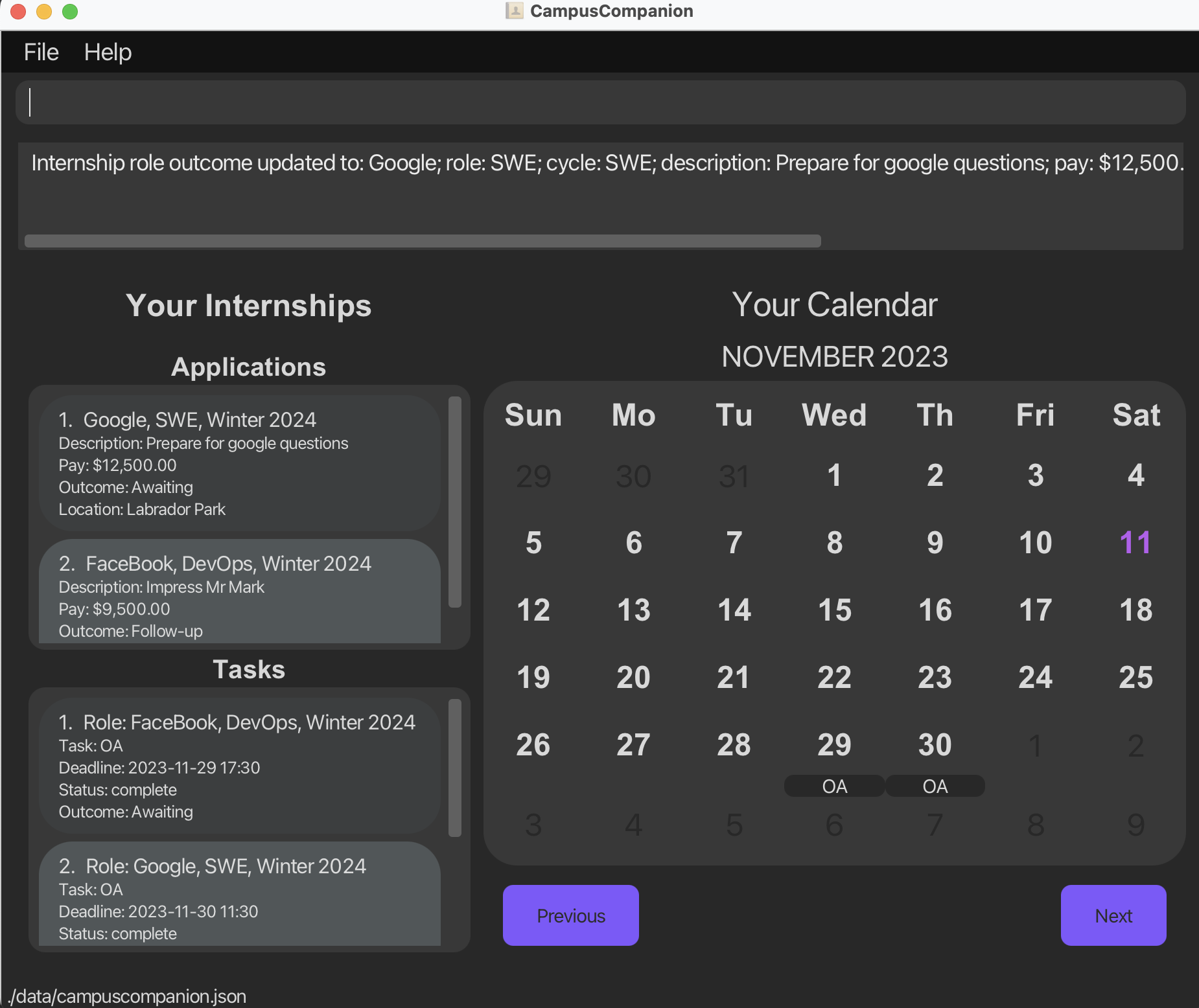The image size is (1199, 1008).
Task: Click the dimmed October 31 date
Action: point(734,477)
